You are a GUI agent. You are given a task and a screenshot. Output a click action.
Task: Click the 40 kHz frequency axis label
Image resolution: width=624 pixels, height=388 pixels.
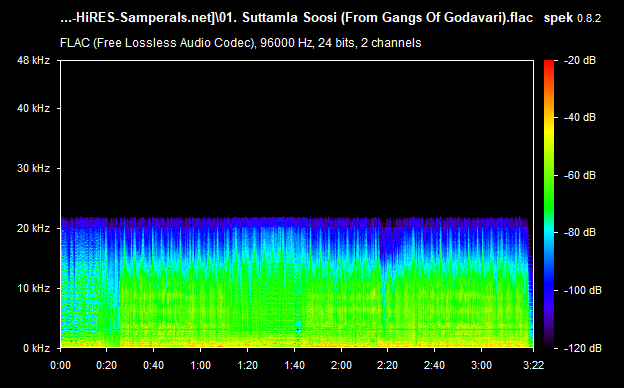33,108
